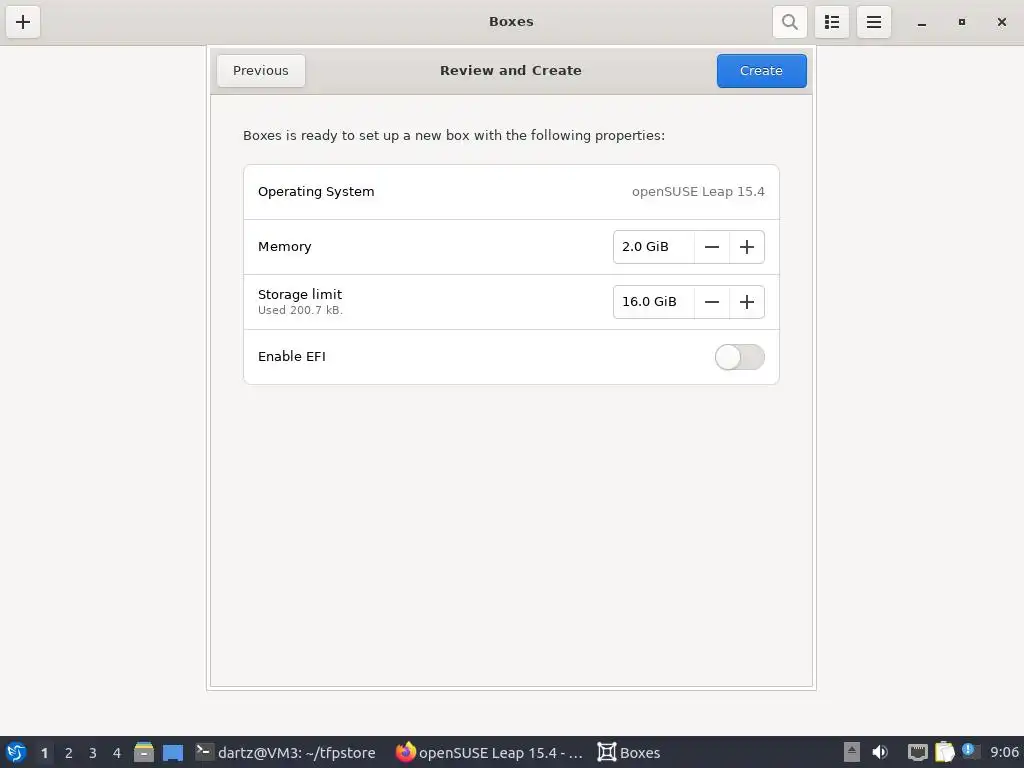Screen dimensions: 1024x768
Task: Toggle the Enable EFI switch
Action: (739, 357)
